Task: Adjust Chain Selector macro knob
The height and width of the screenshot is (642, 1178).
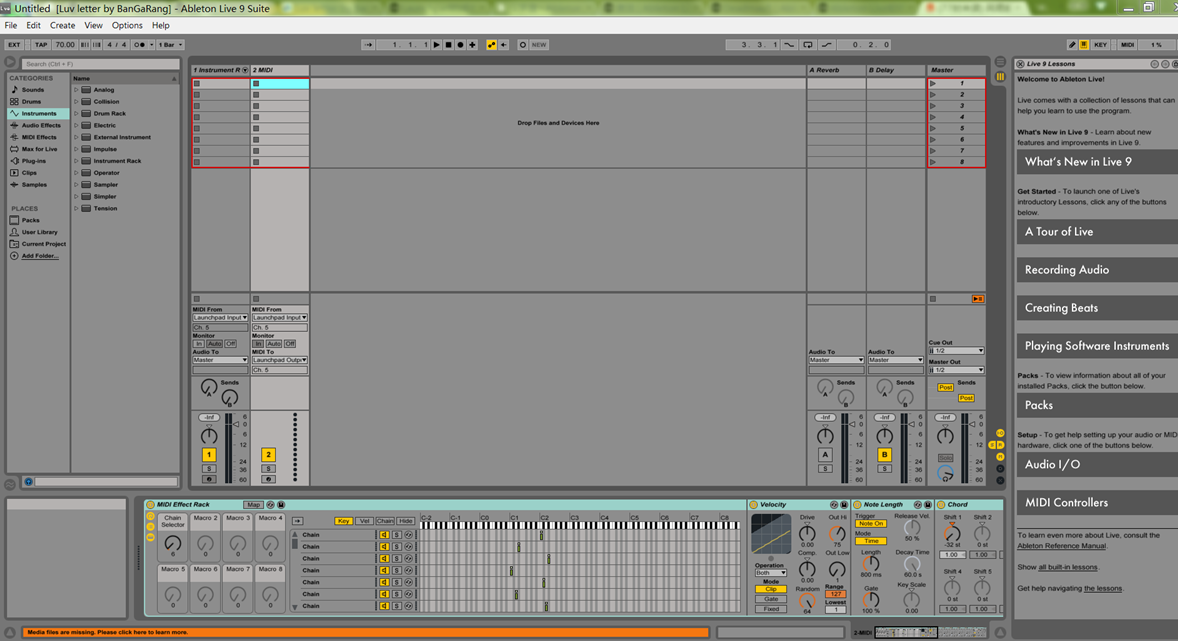Action: (173, 544)
